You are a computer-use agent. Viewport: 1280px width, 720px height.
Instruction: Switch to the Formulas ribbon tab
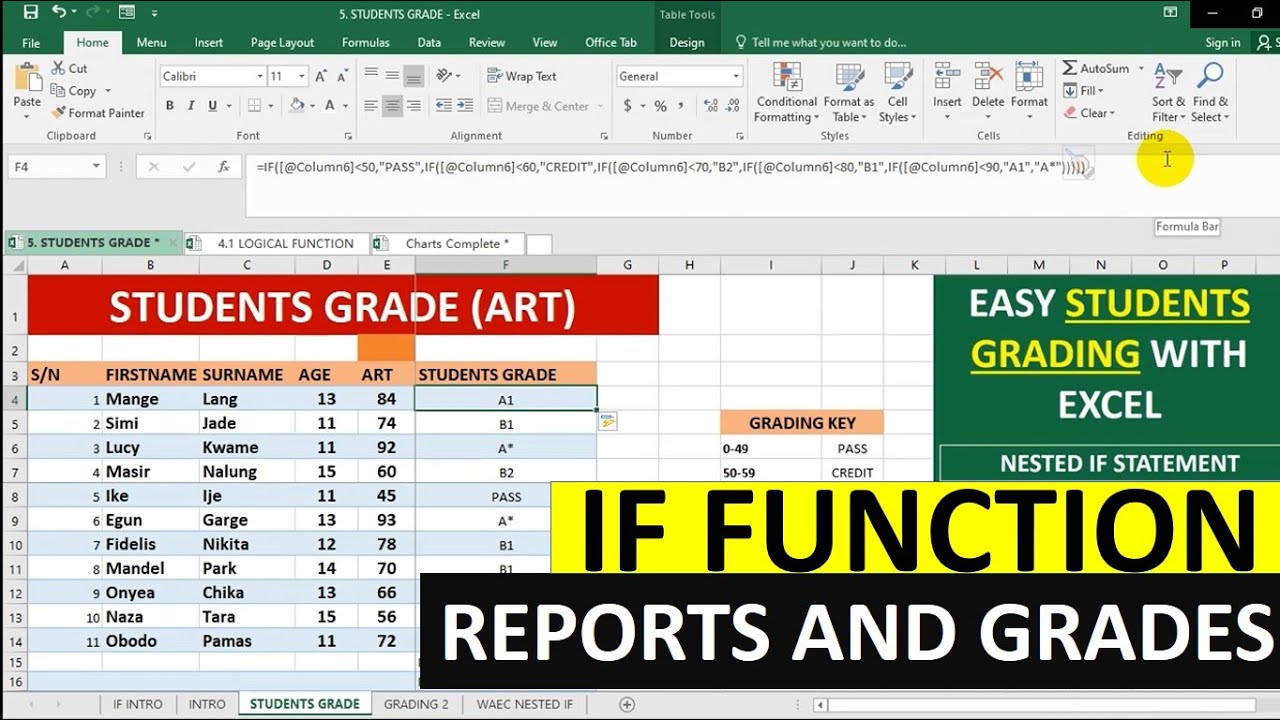pyautogui.click(x=365, y=43)
